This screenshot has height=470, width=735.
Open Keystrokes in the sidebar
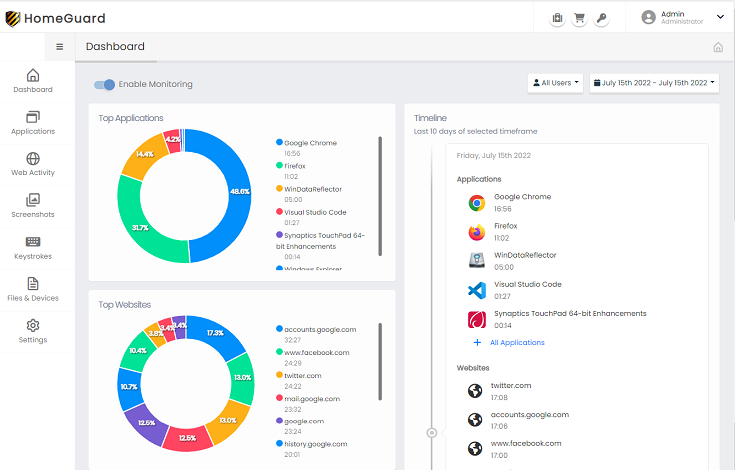tap(33, 248)
